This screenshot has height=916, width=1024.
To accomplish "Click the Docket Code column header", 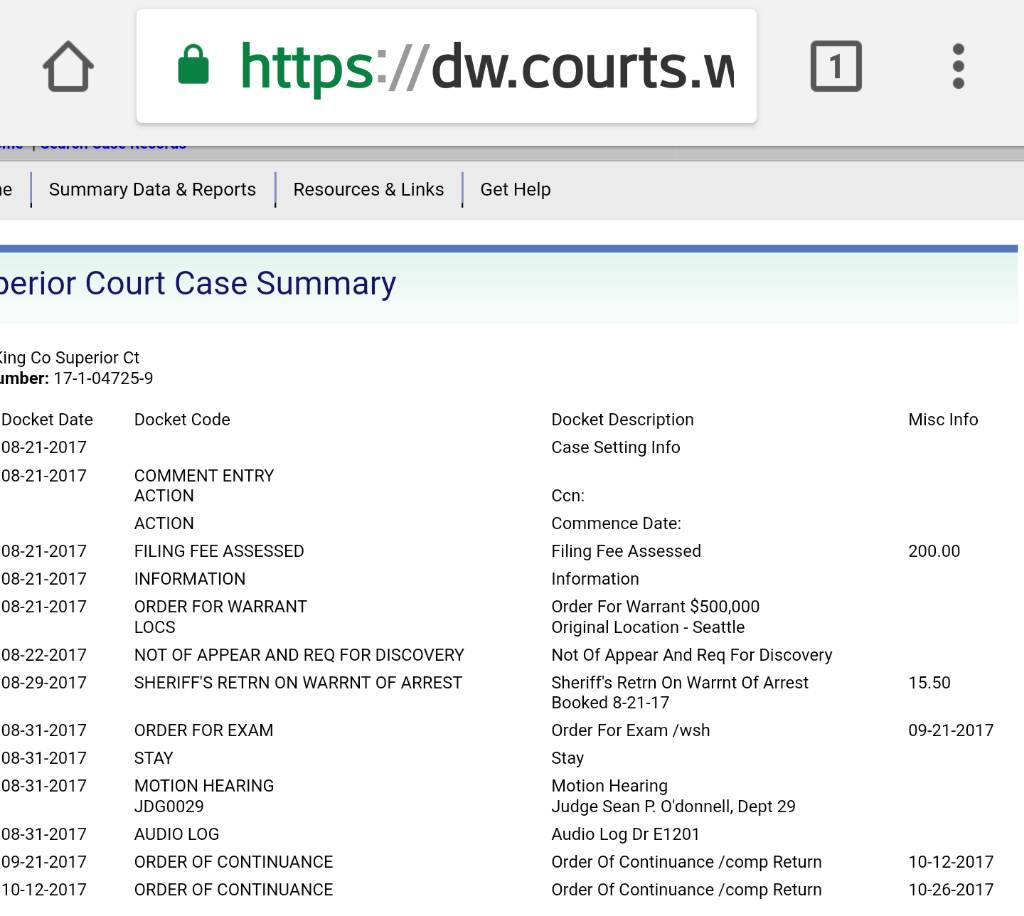I will click(x=182, y=420).
